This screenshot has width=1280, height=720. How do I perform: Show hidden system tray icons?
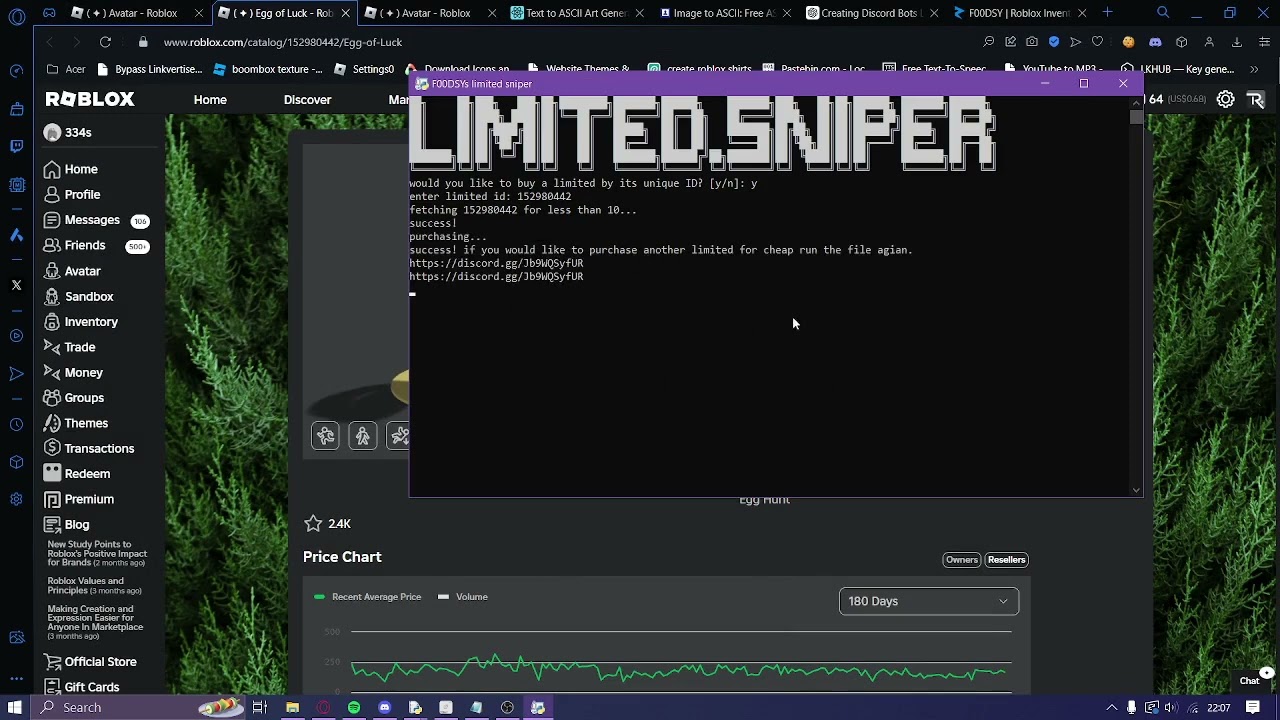[x=1111, y=708]
